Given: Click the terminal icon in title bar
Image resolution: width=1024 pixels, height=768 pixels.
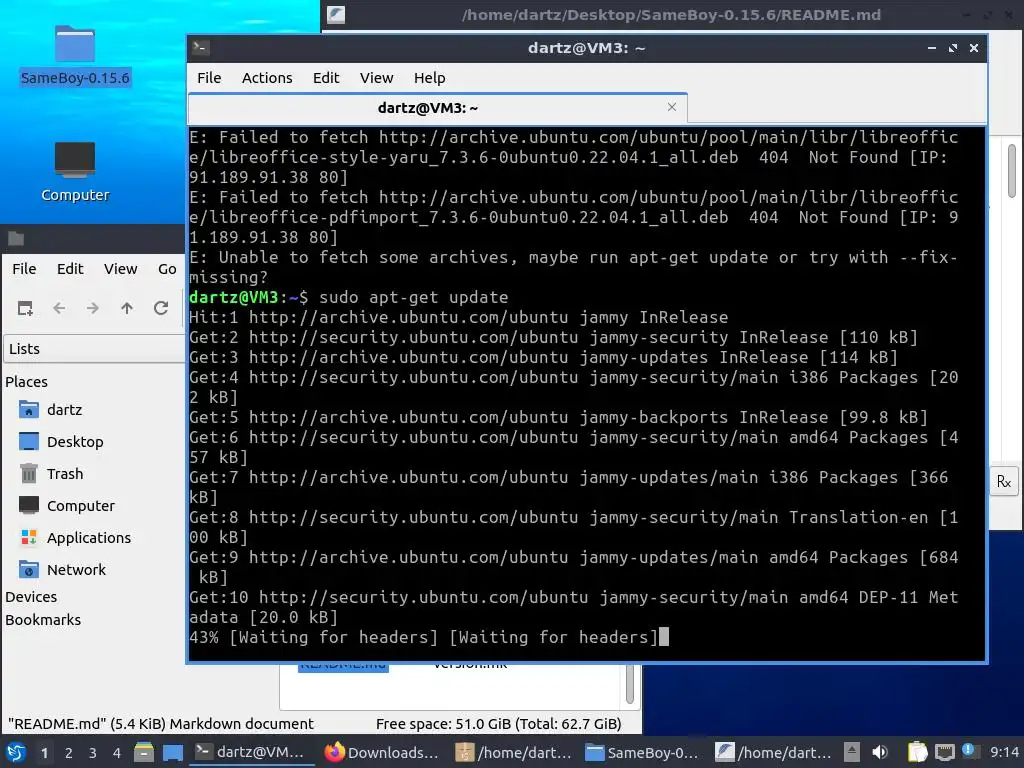Looking at the screenshot, I should click(200, 48).
